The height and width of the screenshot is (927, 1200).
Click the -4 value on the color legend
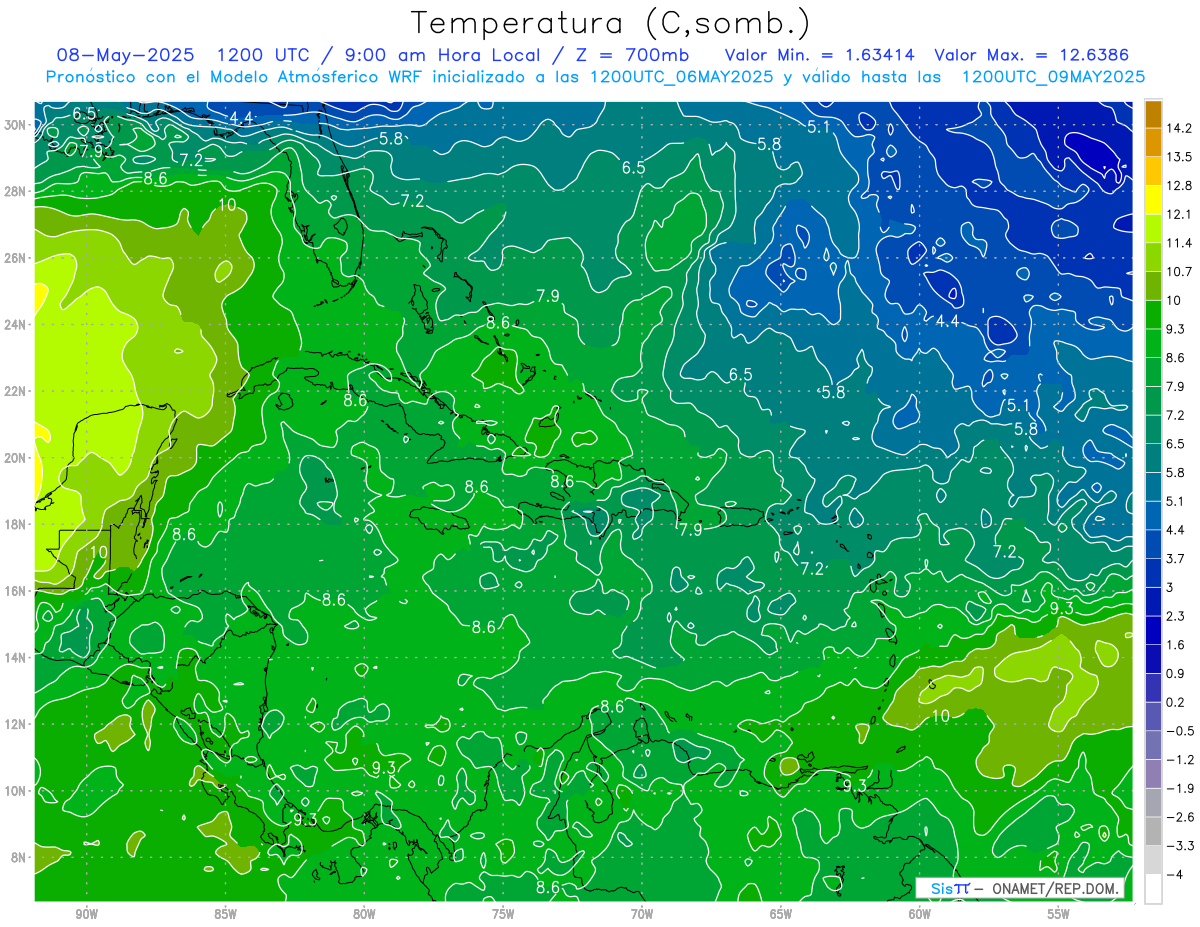1174,875
